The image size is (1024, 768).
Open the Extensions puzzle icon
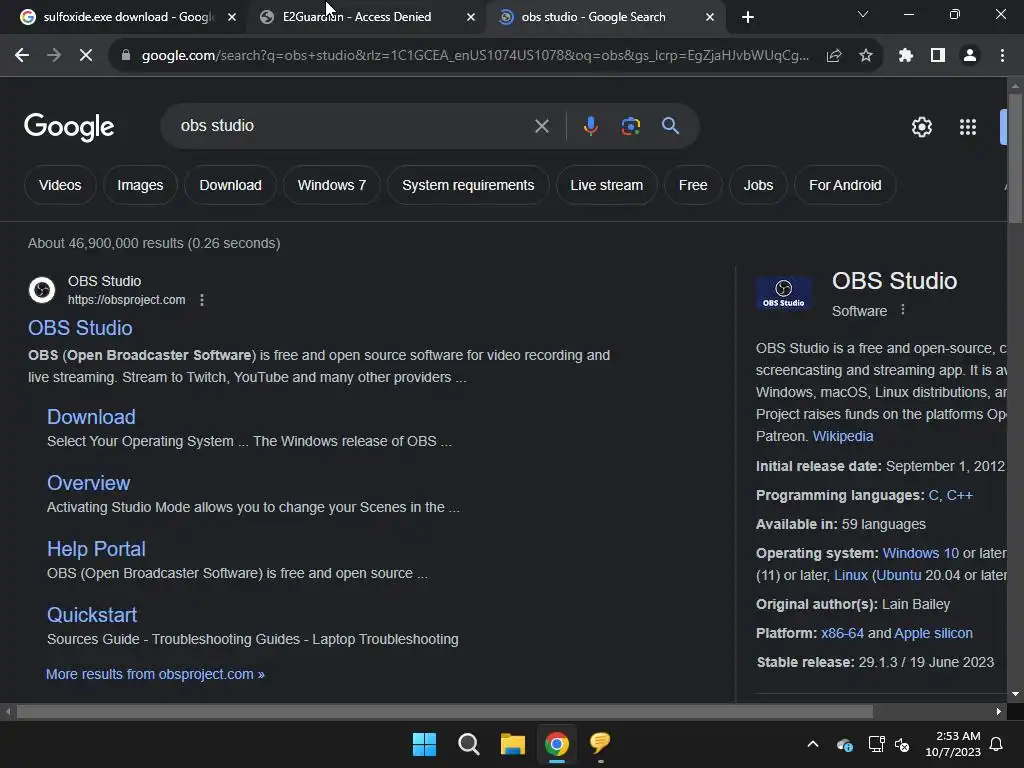905,56
